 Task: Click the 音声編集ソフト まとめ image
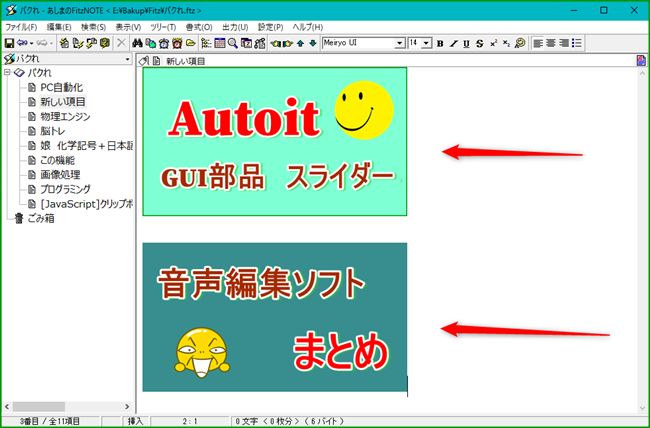pyautogui.click(x=275, y=317)
